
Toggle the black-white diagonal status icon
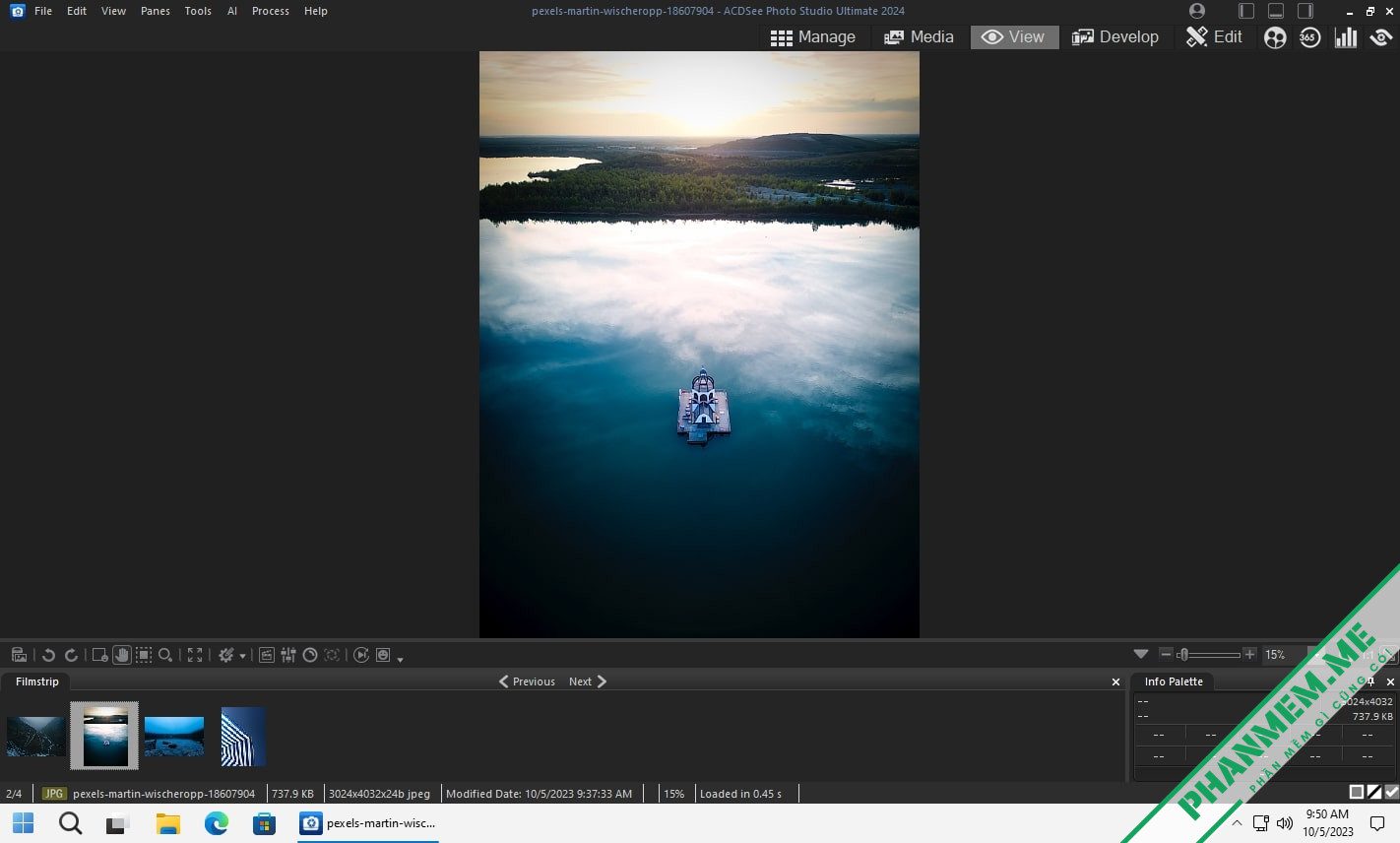pyautogui.click(x=1373, y=792)
